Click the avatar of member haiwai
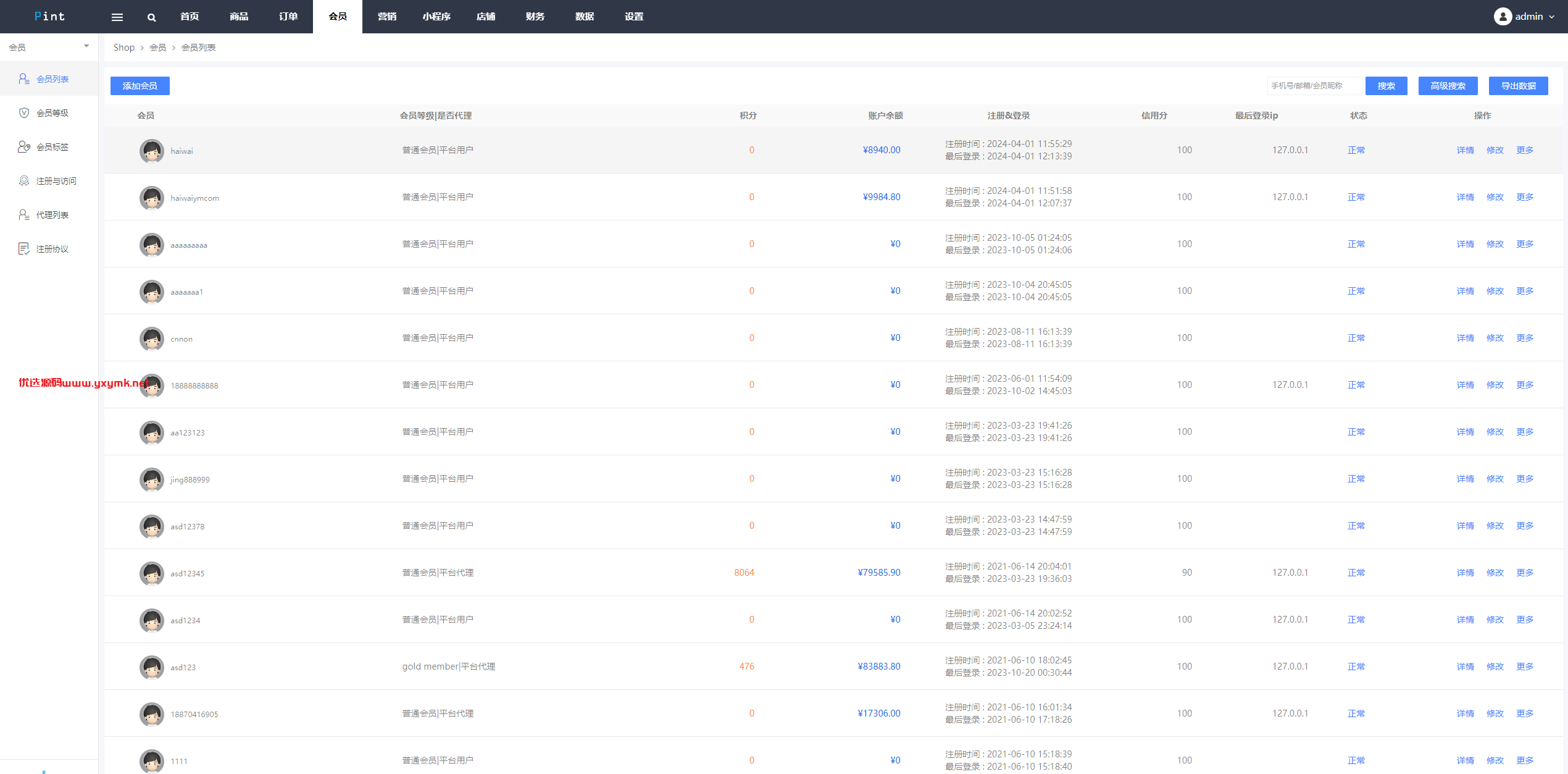1568x774 pixels. click(x=152, y=151)
